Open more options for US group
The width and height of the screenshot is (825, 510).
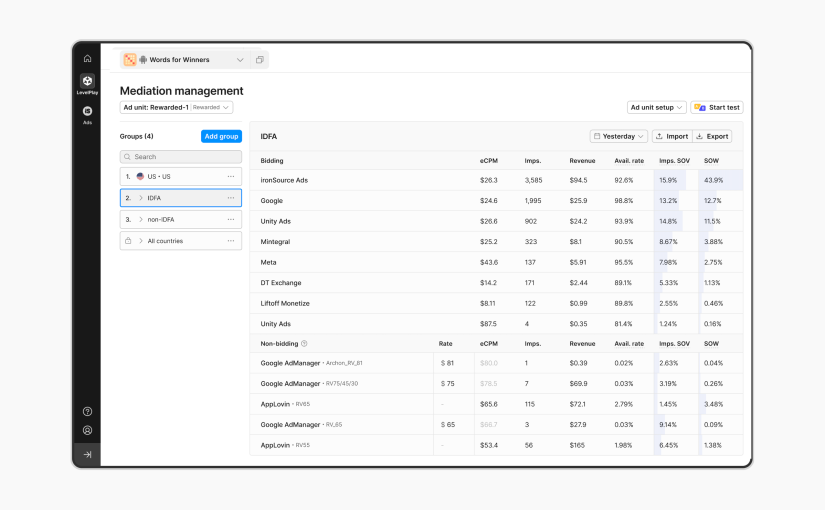click(x=231, y=176)
